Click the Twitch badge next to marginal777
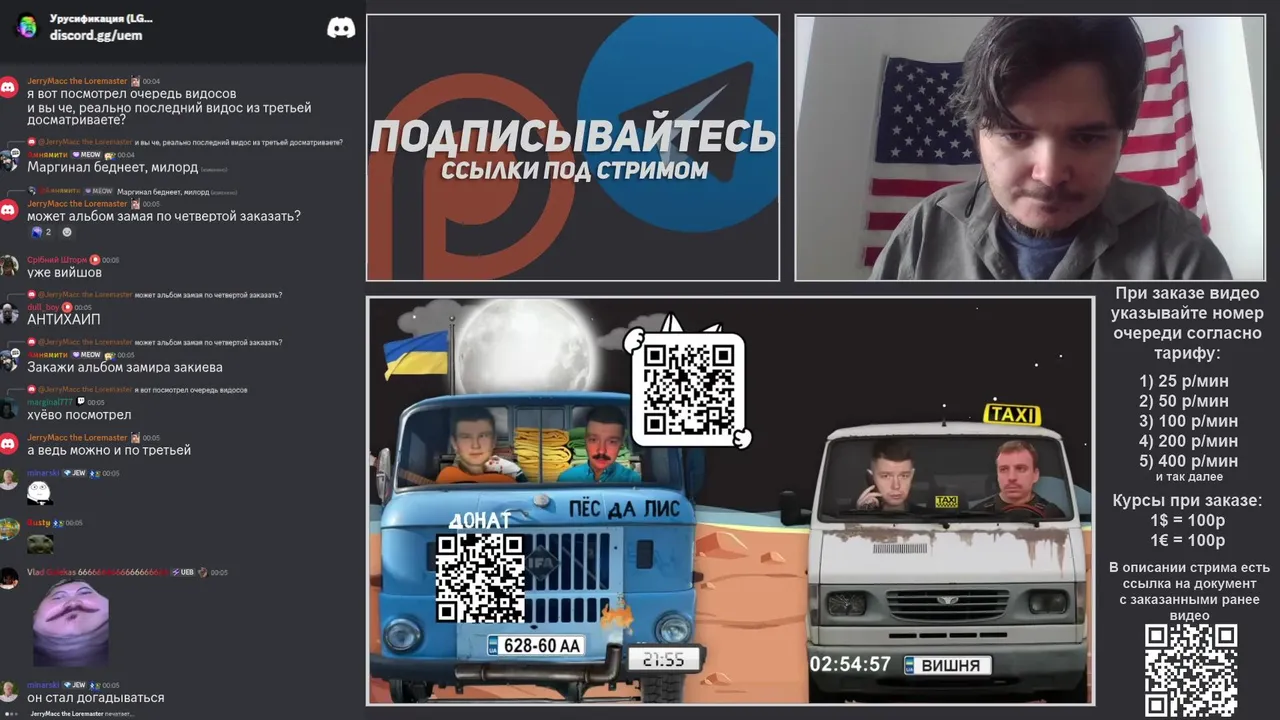Viewport: 1280px width, 720px height. (x=82, y=402)
